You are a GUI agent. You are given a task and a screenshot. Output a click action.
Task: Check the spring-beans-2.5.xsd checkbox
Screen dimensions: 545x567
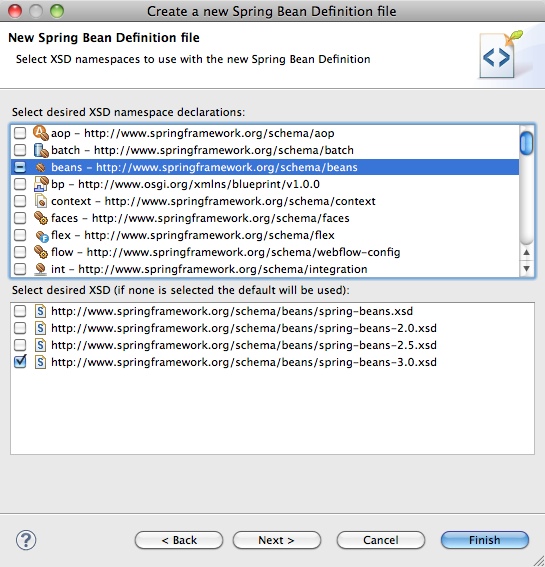pyautogui.click(x=20, y=345)
